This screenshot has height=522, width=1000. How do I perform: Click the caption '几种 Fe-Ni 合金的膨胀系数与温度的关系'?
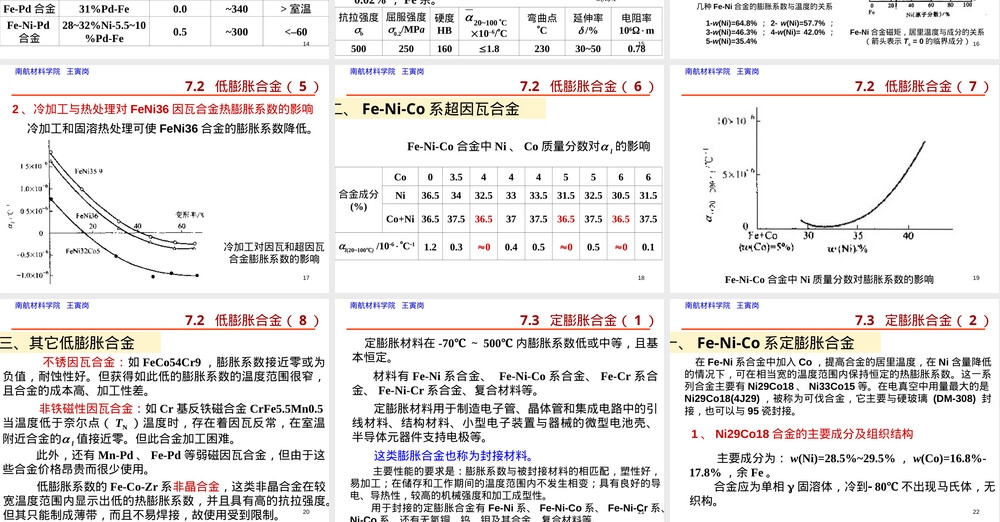click(765, 6)
